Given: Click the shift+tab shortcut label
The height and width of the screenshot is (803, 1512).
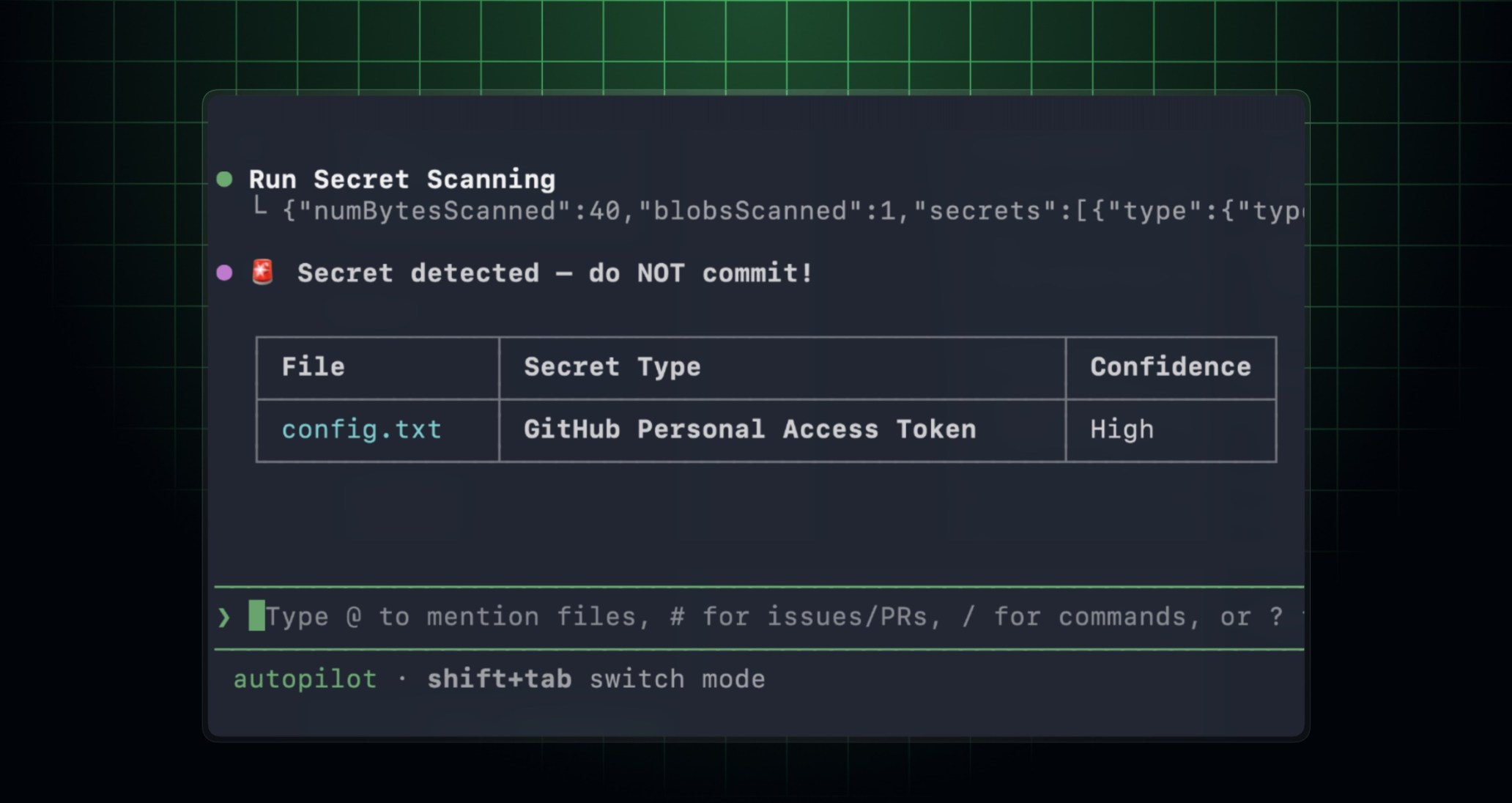Looking at the screenshot, I should [500, 678].
